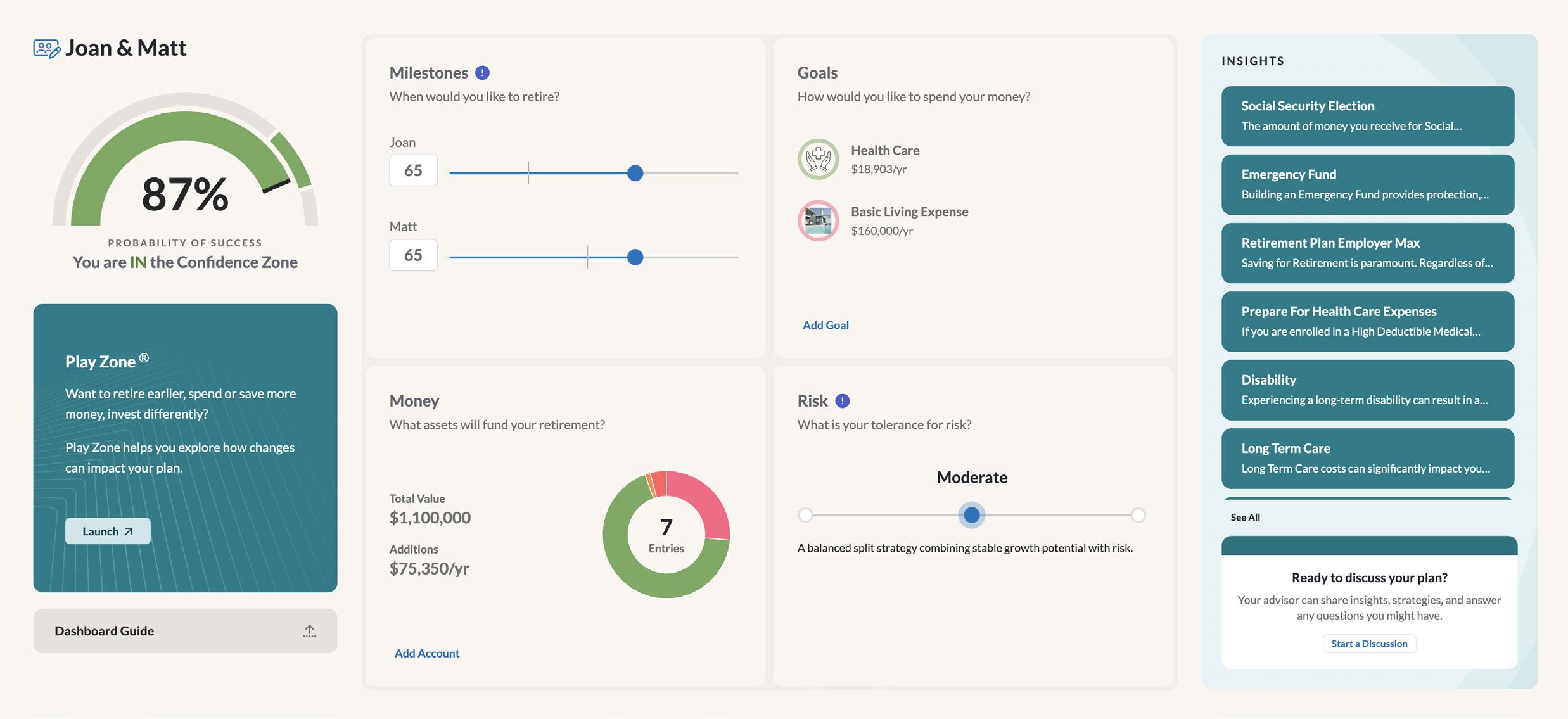1568x719 pixels.
Task: Click the Basic Living Expense house thumbnail
Action: [x=818, y=220]
